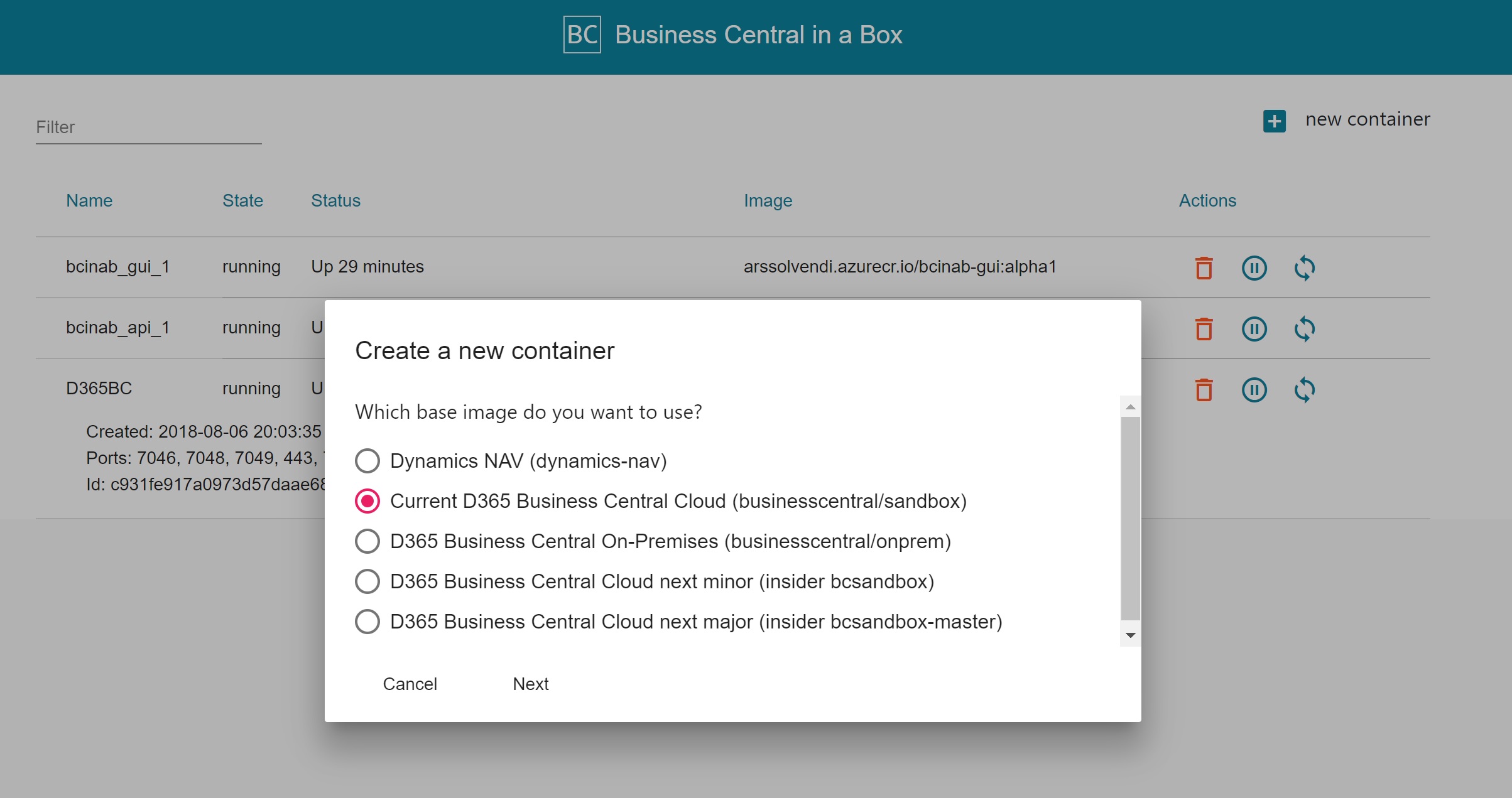Click the plus new container icon
1512x798 pixels.
(1274, 121)
